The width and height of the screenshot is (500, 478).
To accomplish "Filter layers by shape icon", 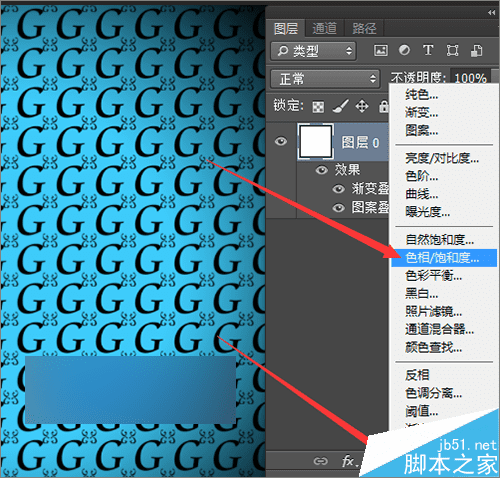I will pos(452,50).
